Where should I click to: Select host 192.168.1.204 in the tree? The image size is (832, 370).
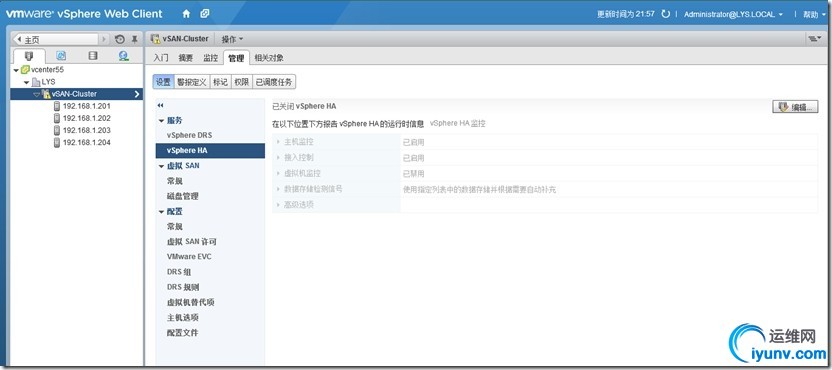click(x=86, y=142)
